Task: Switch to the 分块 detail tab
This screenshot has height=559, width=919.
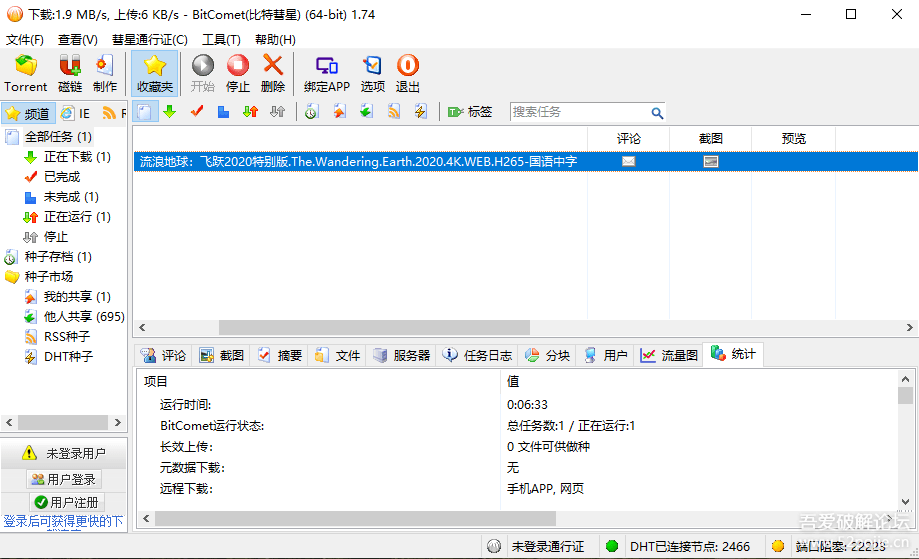Action: [x=547, y=356]
